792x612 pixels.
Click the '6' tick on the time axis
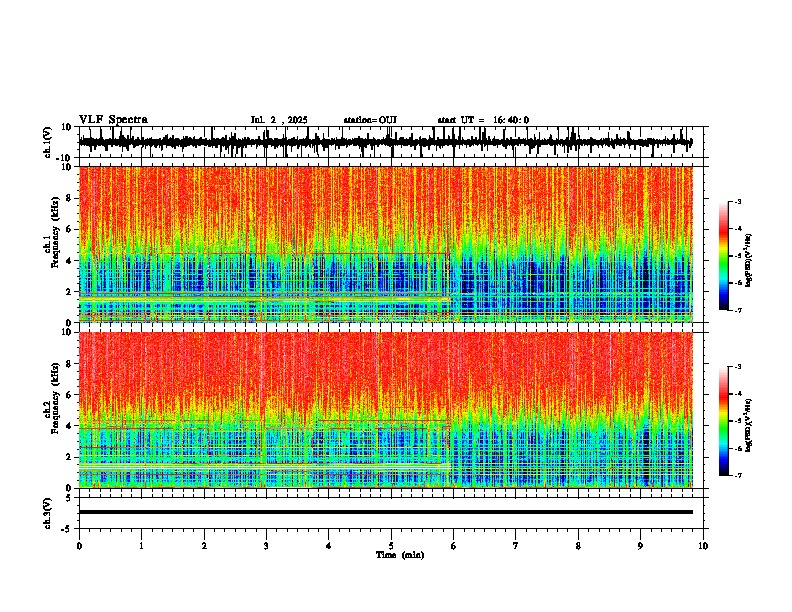click(453, 546)
